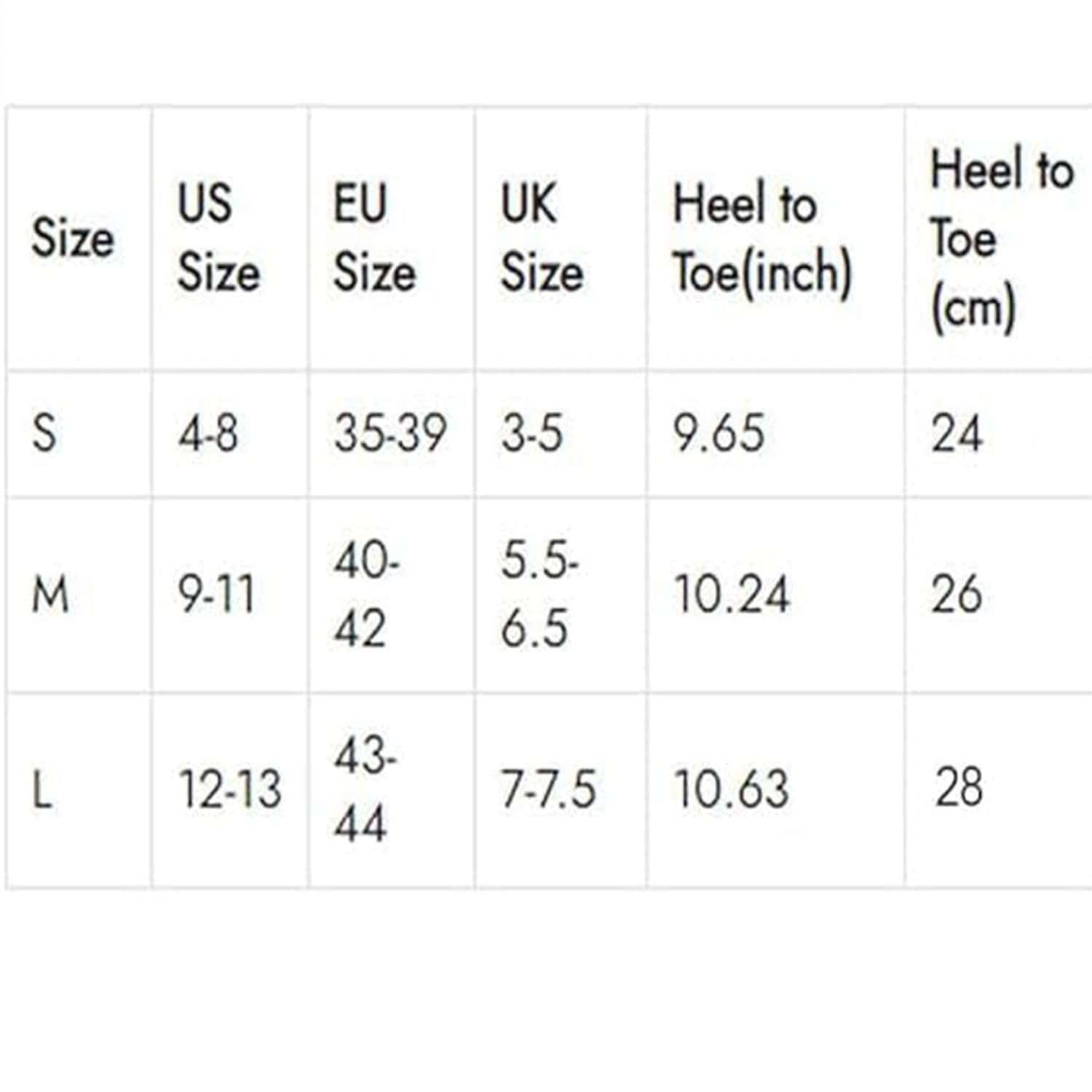
Task: Select the EU size "40-42" cell
Action: [x=365, y=595]
